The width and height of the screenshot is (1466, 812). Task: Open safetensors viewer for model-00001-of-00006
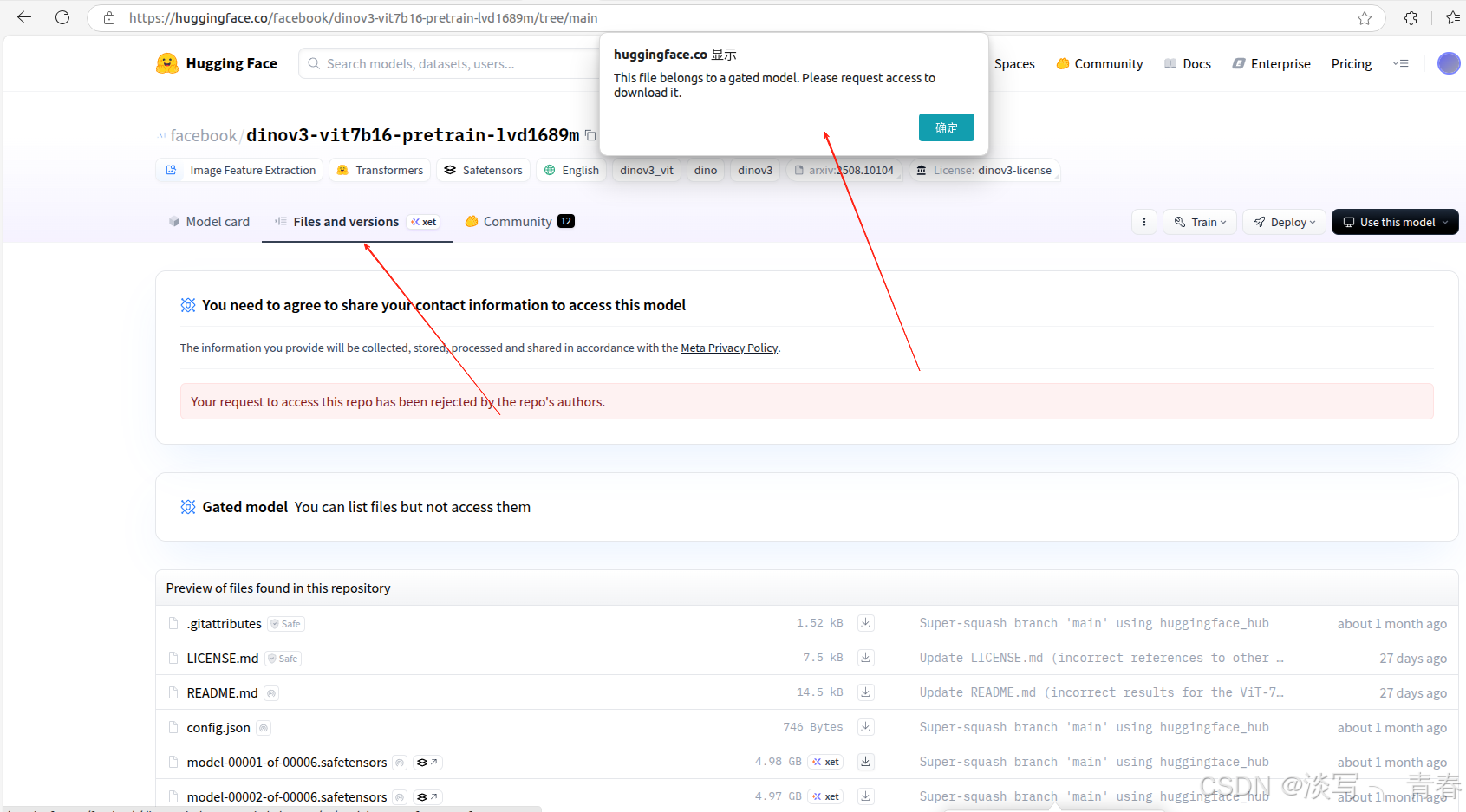[x=427, y=763]
